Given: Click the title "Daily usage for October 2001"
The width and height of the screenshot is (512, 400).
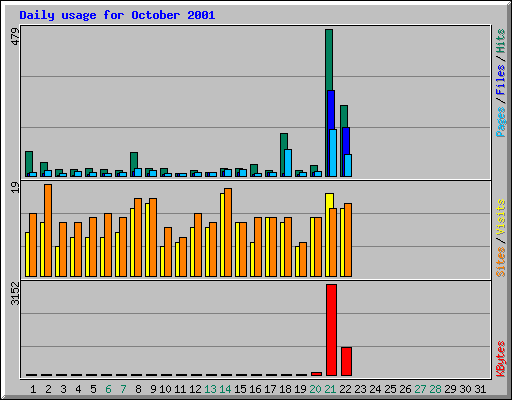Looking at the screenshot, I should 117,15.
